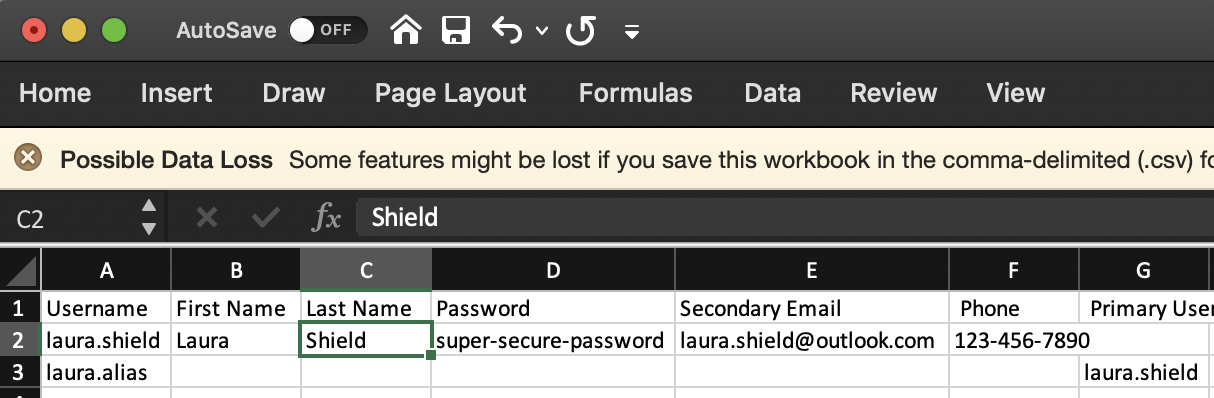Switch to the Page Layout tab

(451, 93)
